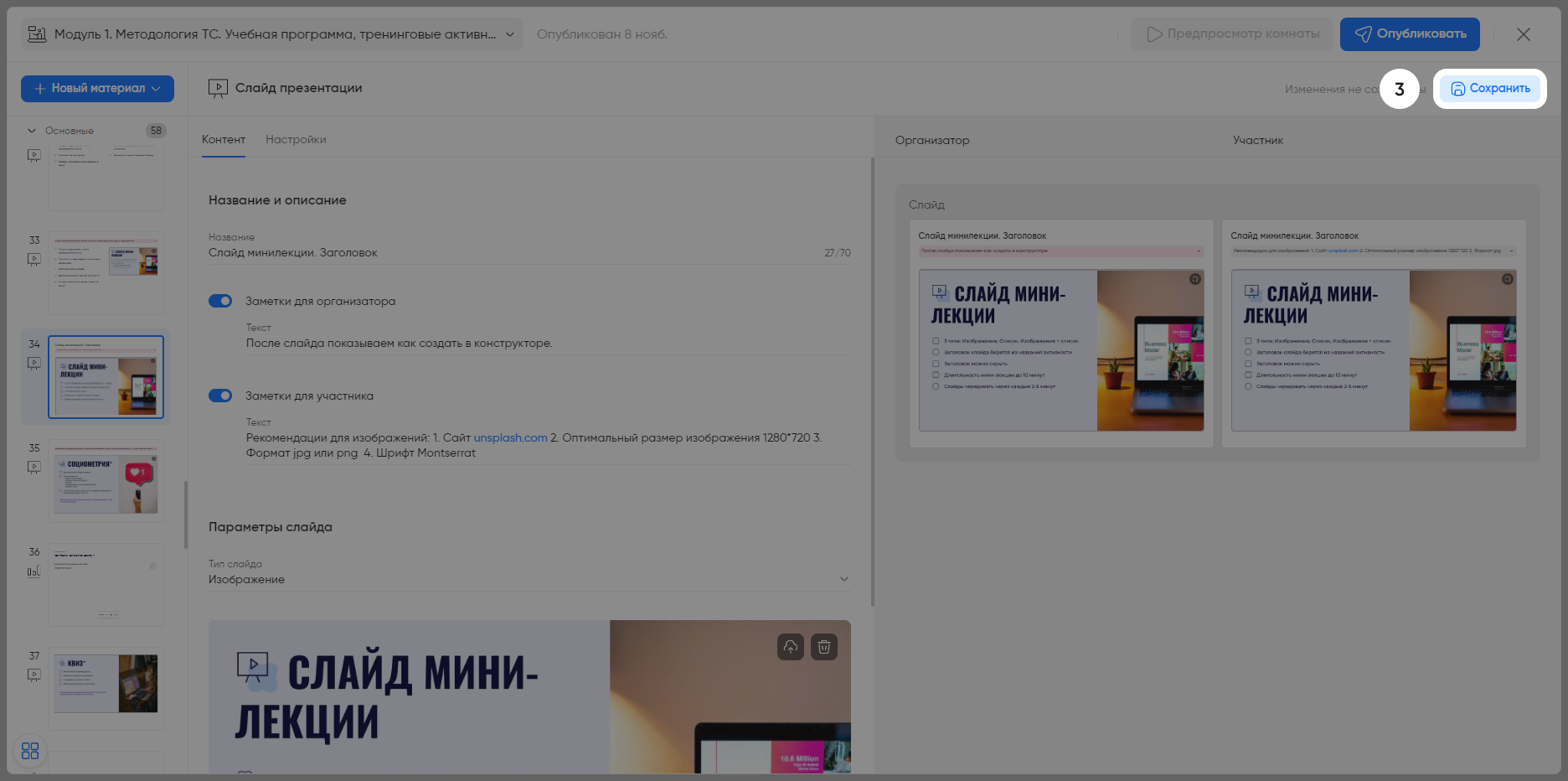Image resolution: width=1568 pixels, height=781 pixels.
Task: Click the slide list scrollbar
Action: [185, 515]
